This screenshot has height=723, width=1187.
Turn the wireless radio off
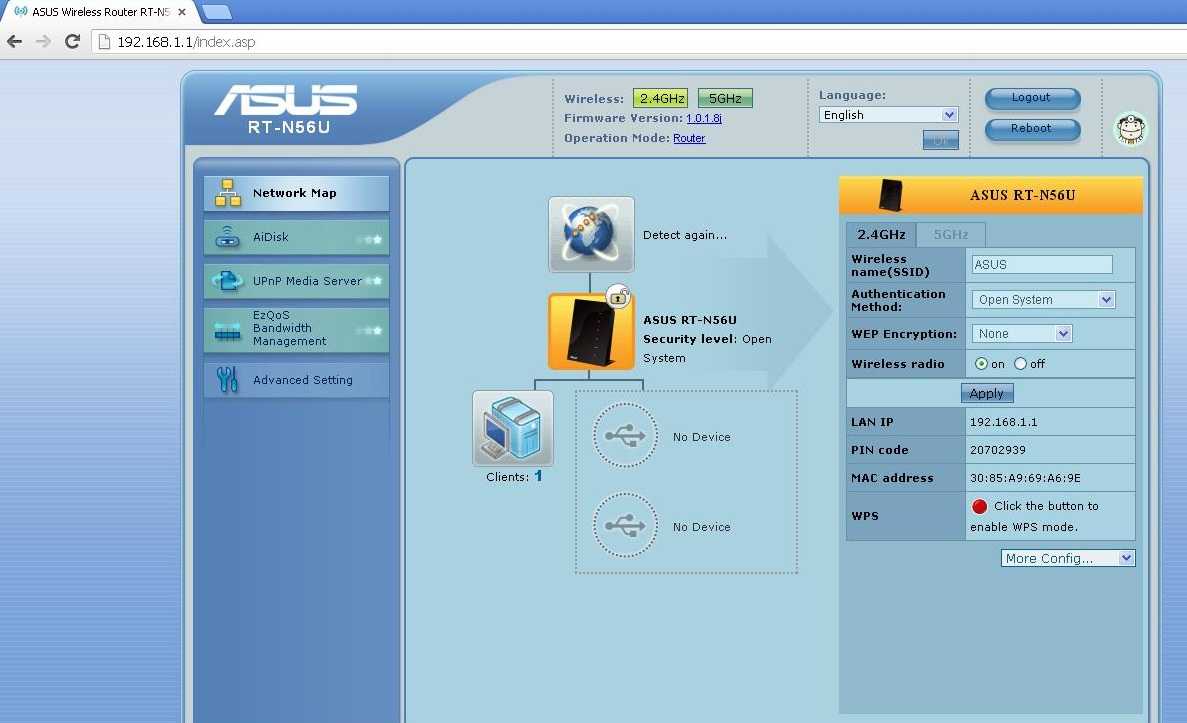(1020, 364)
